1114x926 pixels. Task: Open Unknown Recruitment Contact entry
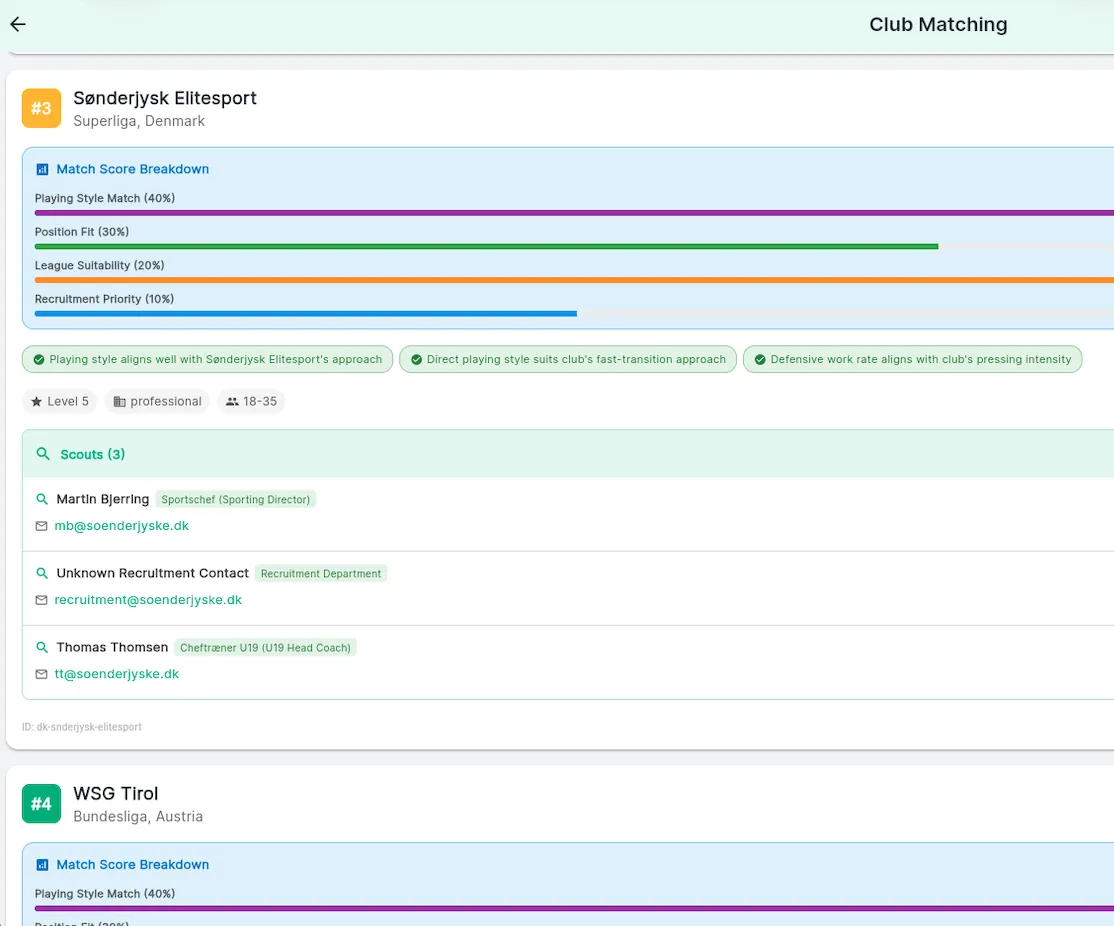click(x=152, y=574)
